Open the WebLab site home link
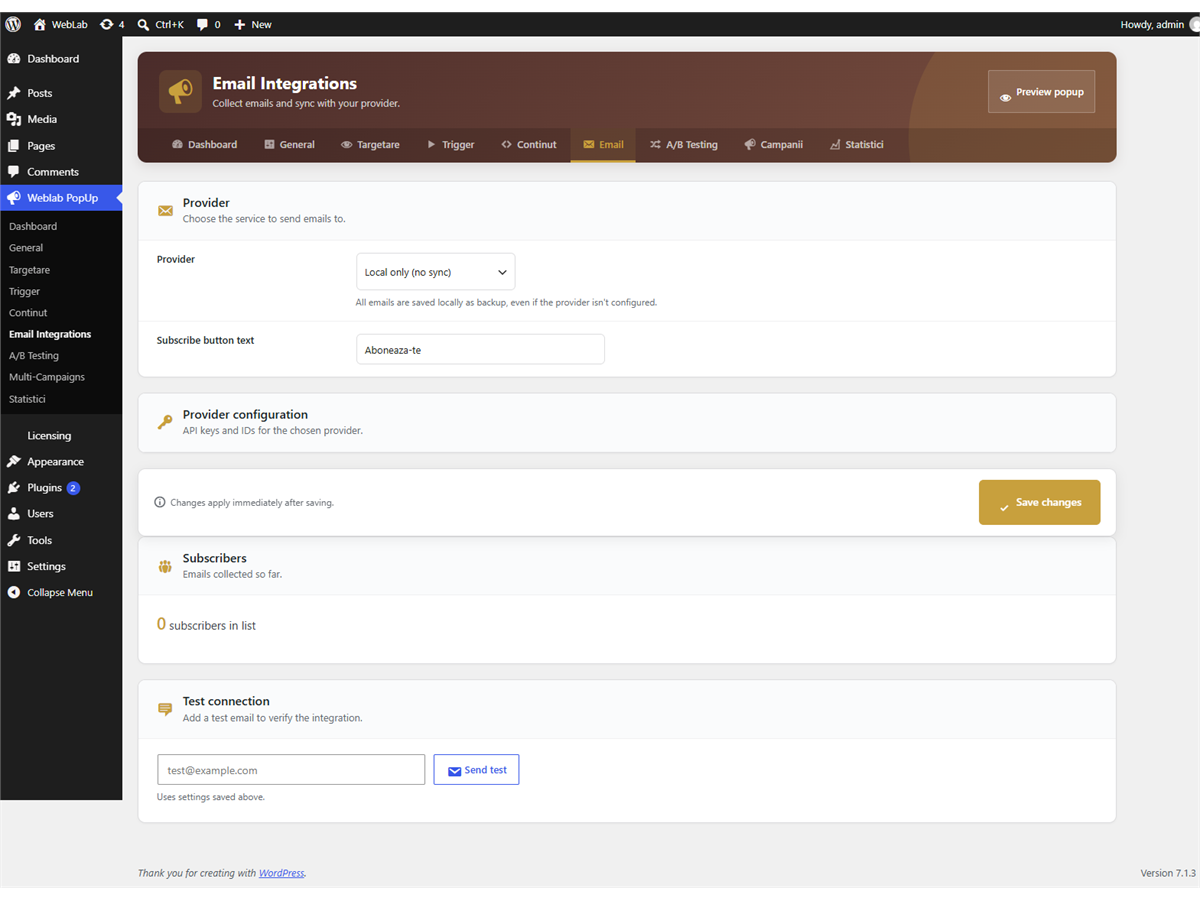Viewport: 1200px width, 900px height. coord(60,24)
